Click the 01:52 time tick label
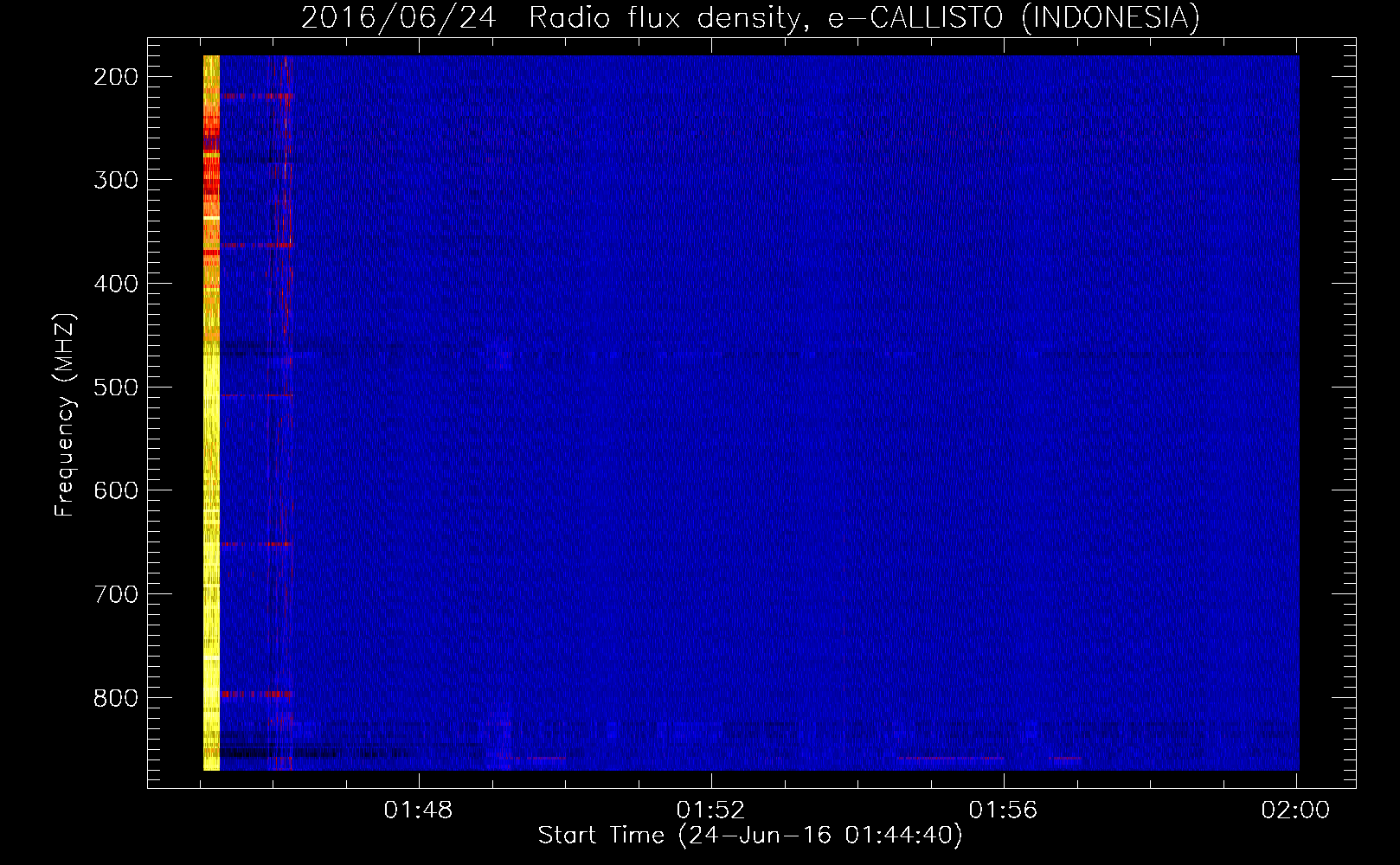Image resolution: width=1400 pixels, height=865 pixels. coord(710,811)
